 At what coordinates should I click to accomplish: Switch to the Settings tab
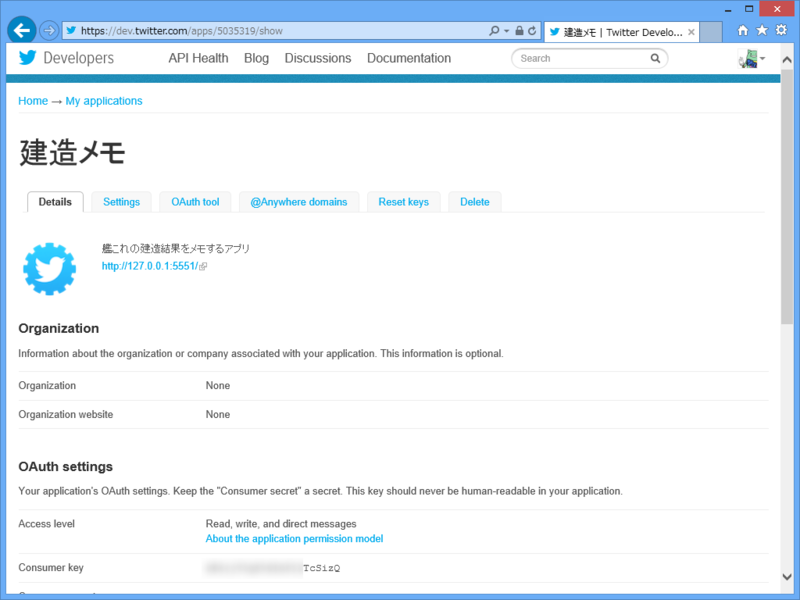pyautogui.click(x=121, y=202)
